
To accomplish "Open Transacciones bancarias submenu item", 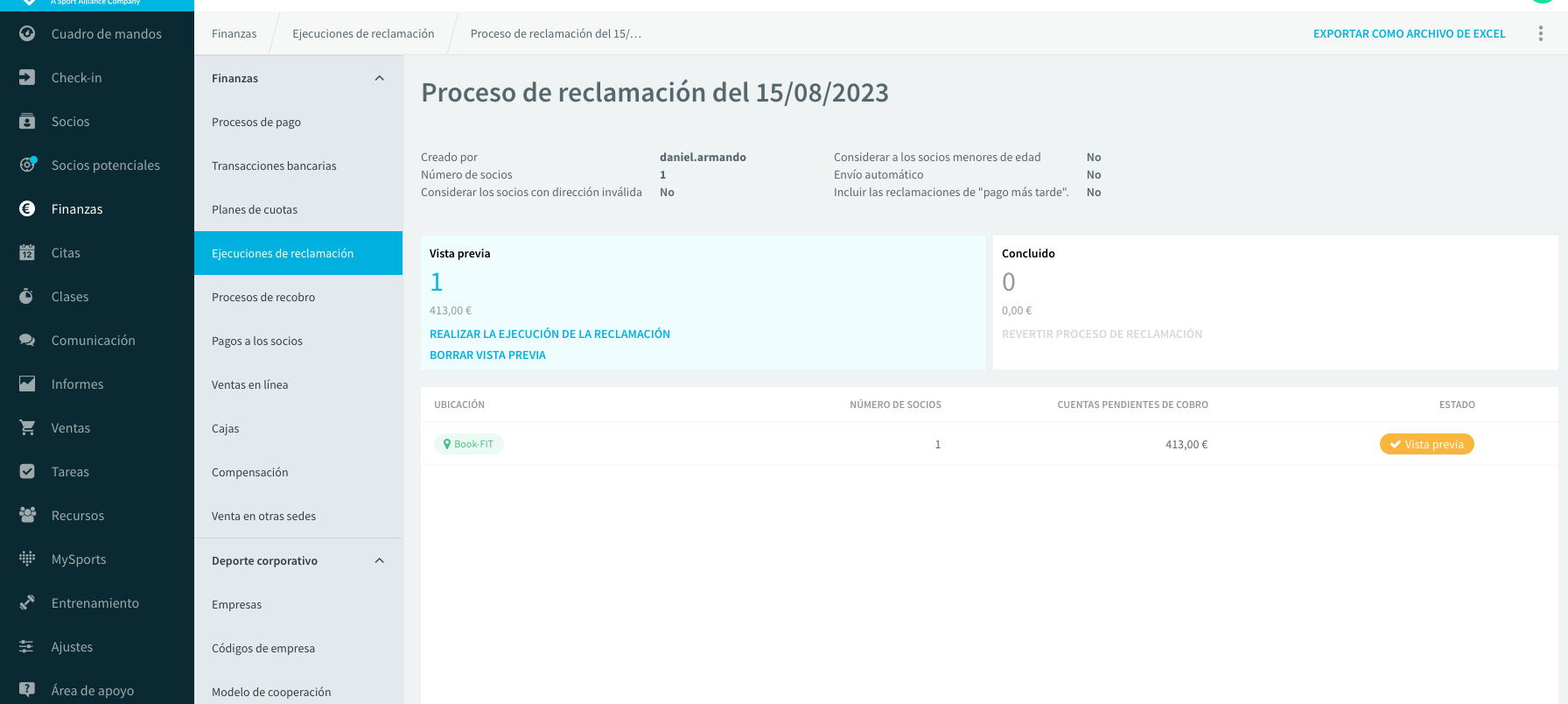I will point(298,165).
